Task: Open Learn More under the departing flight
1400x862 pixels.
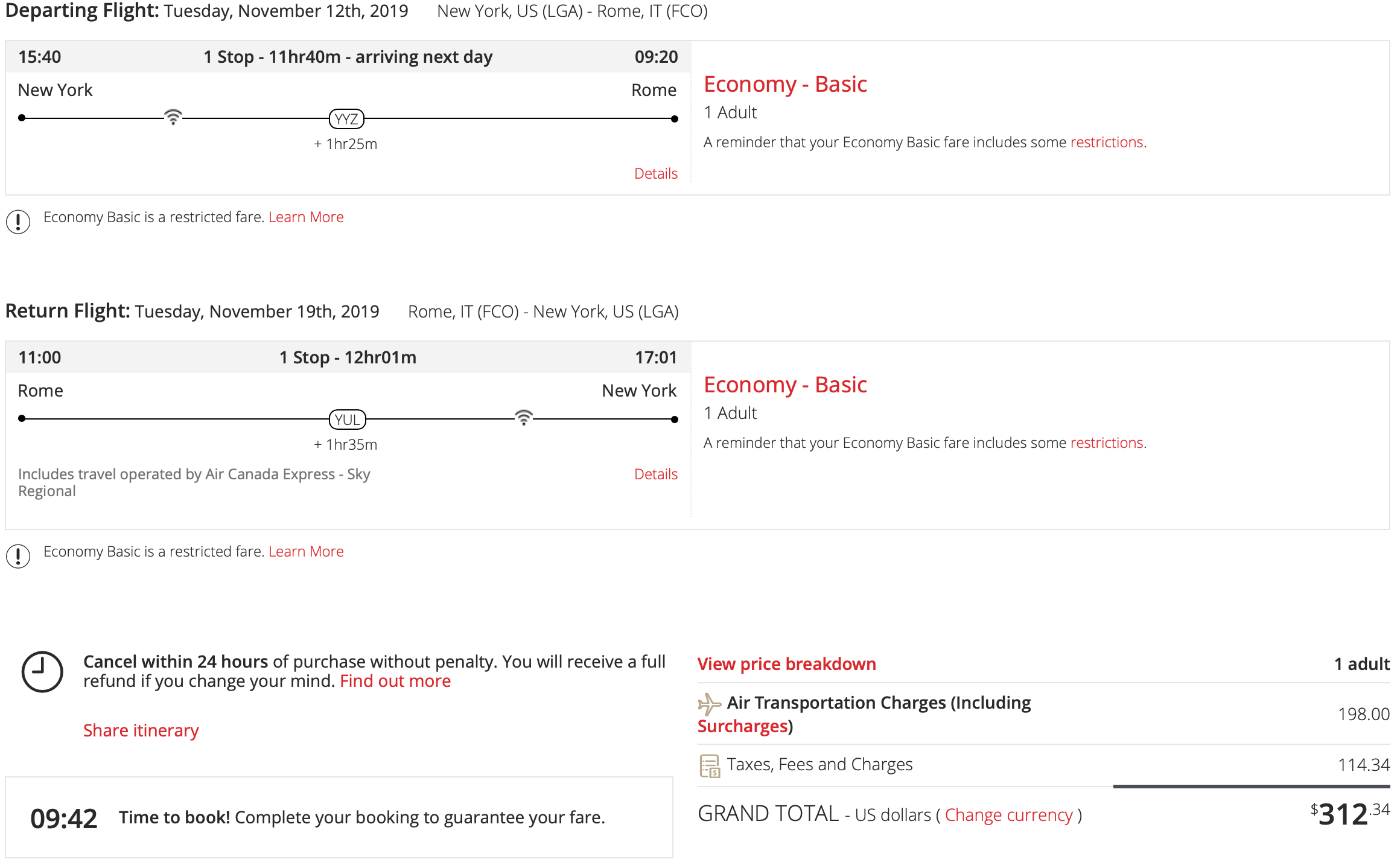Action: [x=306, y=217]
